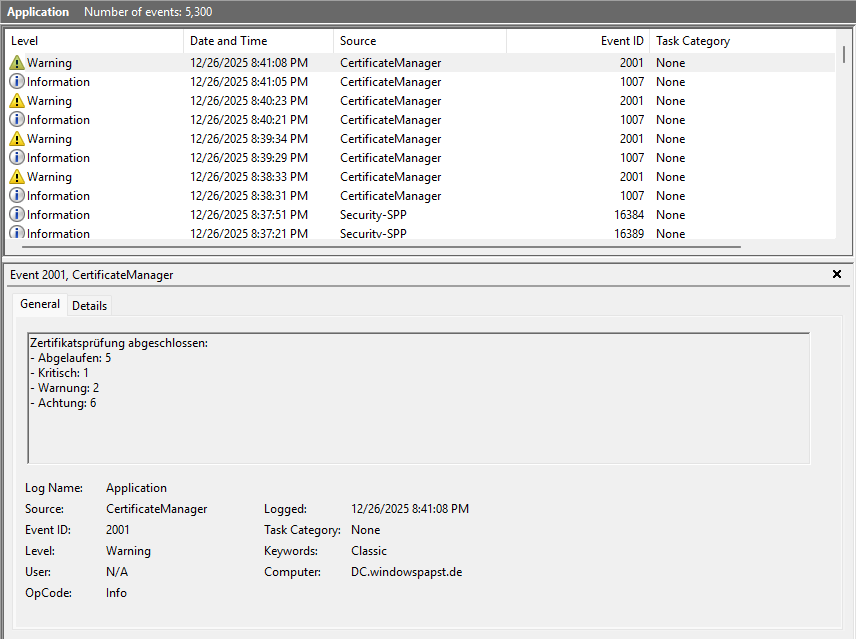The height and width of the screenshot is (639, 856).
Task: Select the Security-SPP event with ID 16384
Action: 300,214
